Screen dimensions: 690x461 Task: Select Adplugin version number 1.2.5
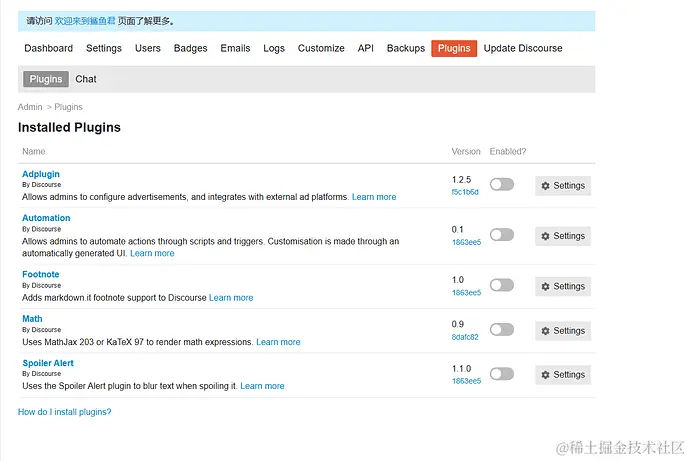click(x=461, y=180)
